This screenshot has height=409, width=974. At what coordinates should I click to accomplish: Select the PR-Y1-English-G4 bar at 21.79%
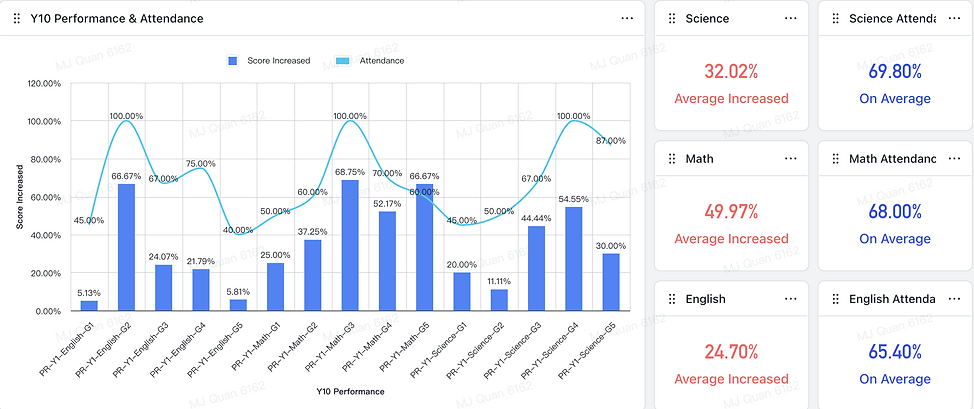(201, 290)
